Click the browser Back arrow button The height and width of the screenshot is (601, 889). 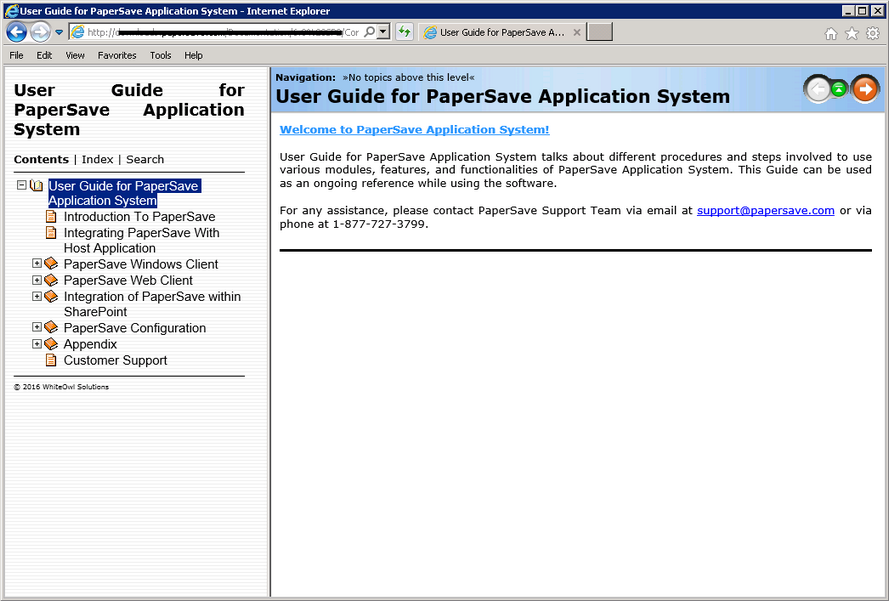pos(16,32)
